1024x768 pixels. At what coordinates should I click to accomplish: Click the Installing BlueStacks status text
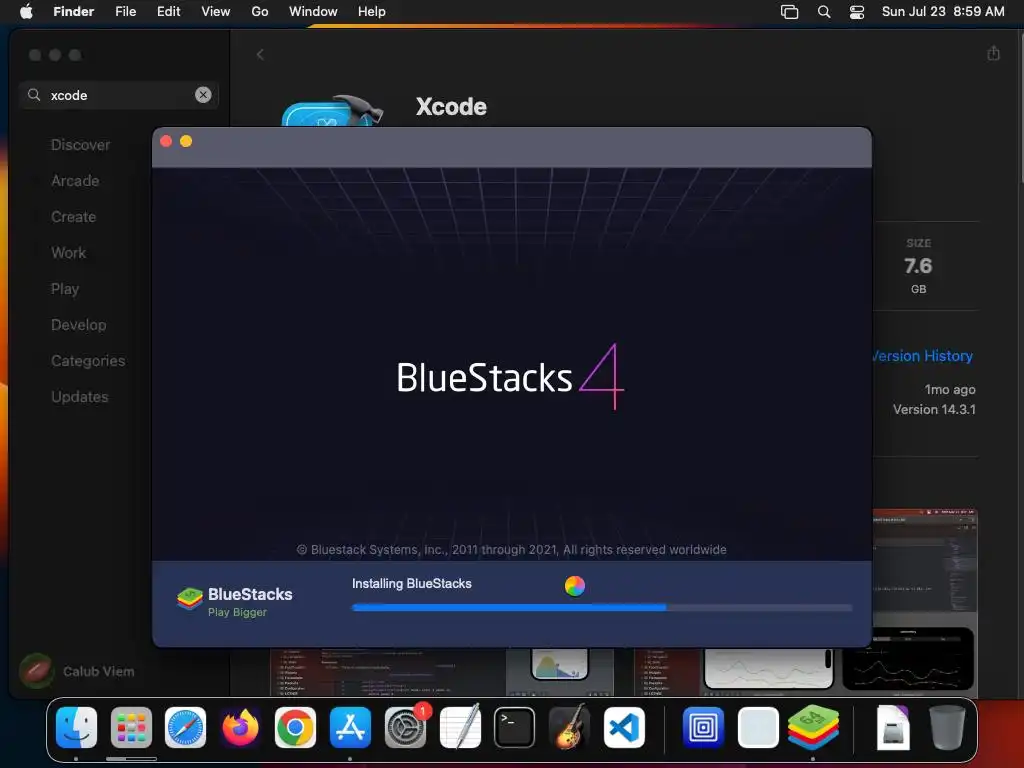411,584
